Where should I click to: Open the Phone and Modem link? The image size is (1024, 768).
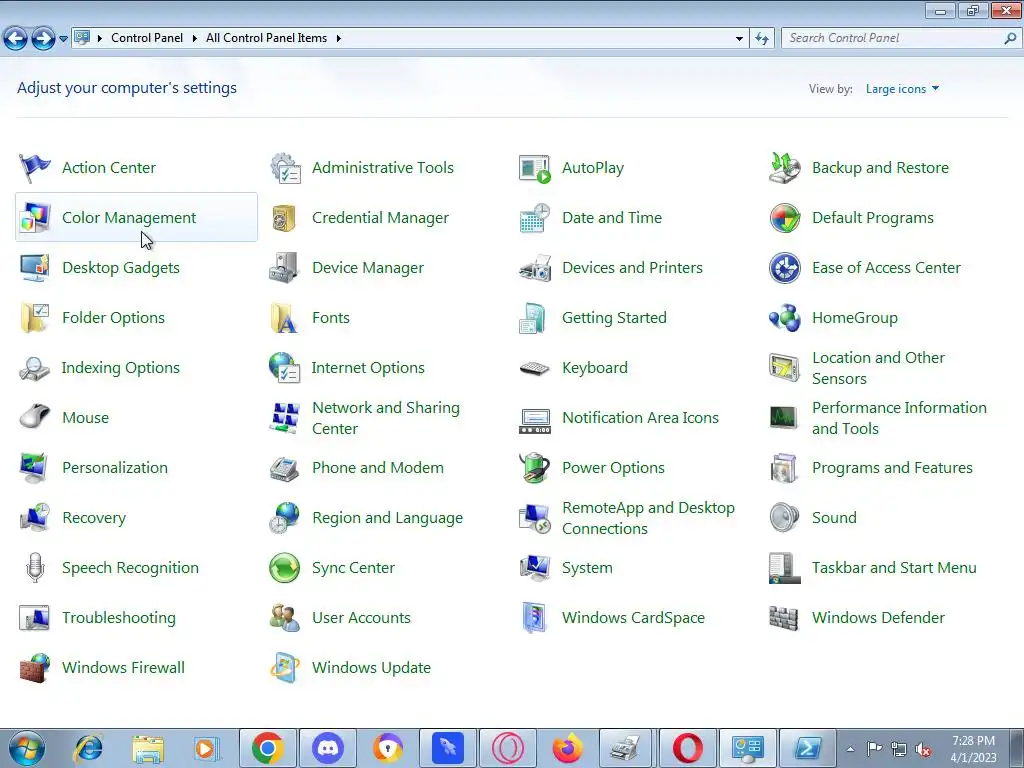pyautogui.click(x=378, y=468)
